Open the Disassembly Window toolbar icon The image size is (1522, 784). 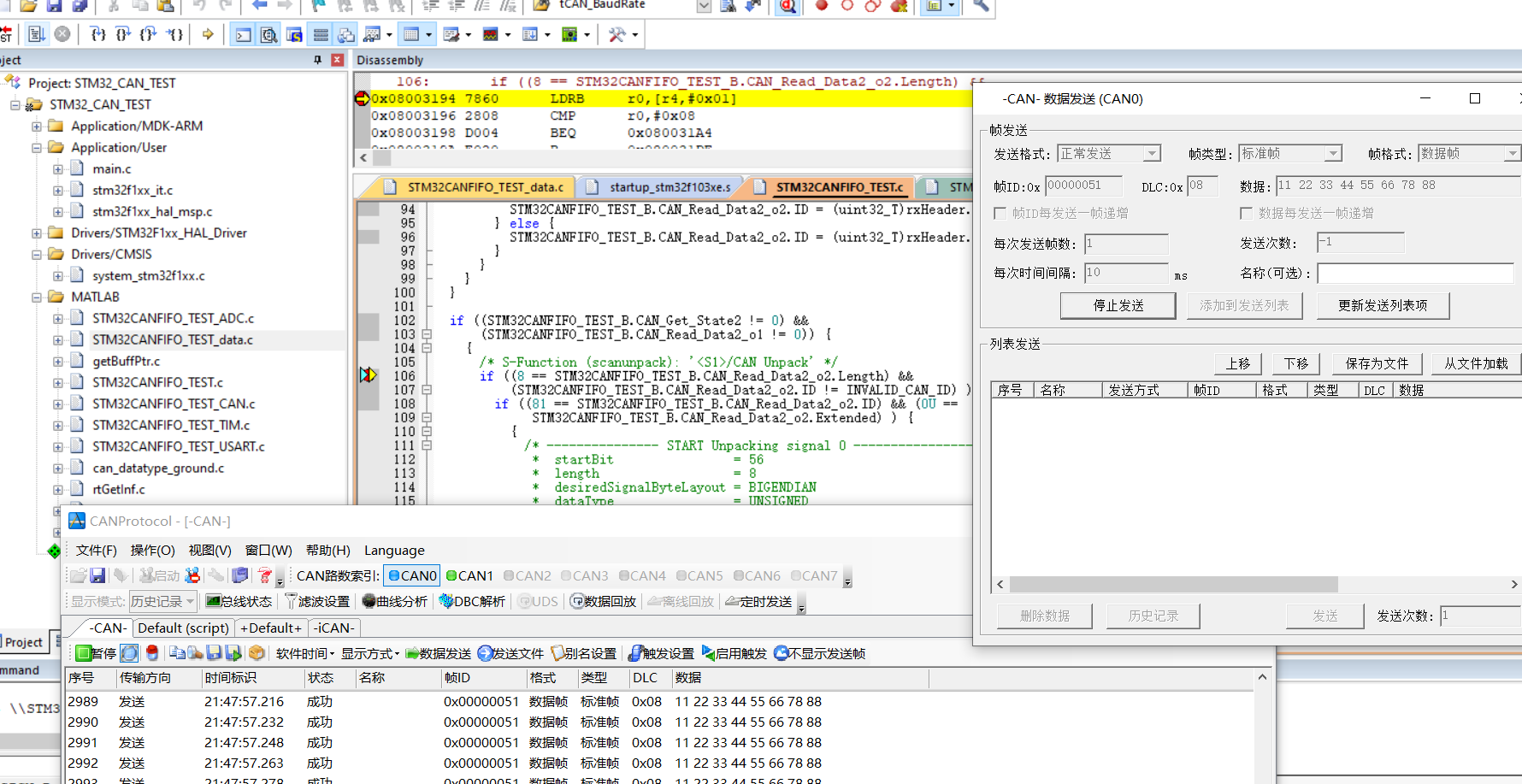point(268,34)
